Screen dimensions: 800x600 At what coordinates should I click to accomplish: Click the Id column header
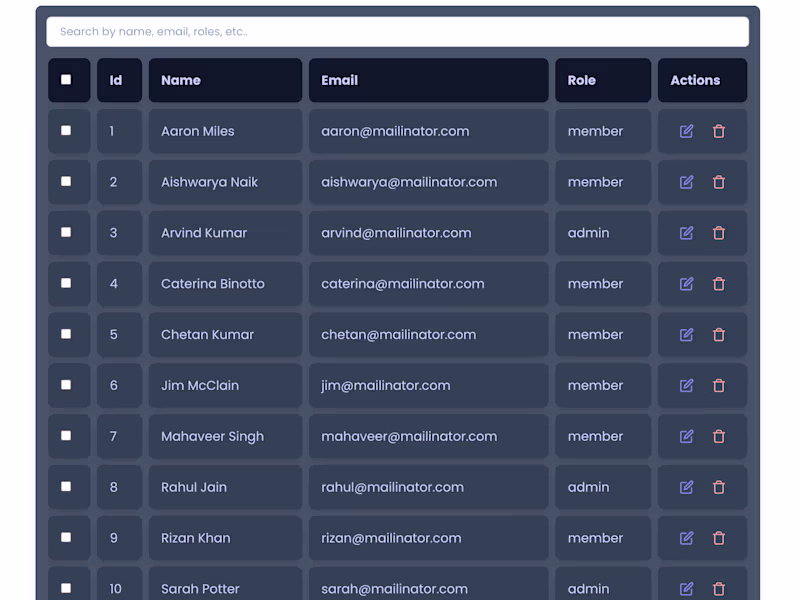[x=117, y=79]
